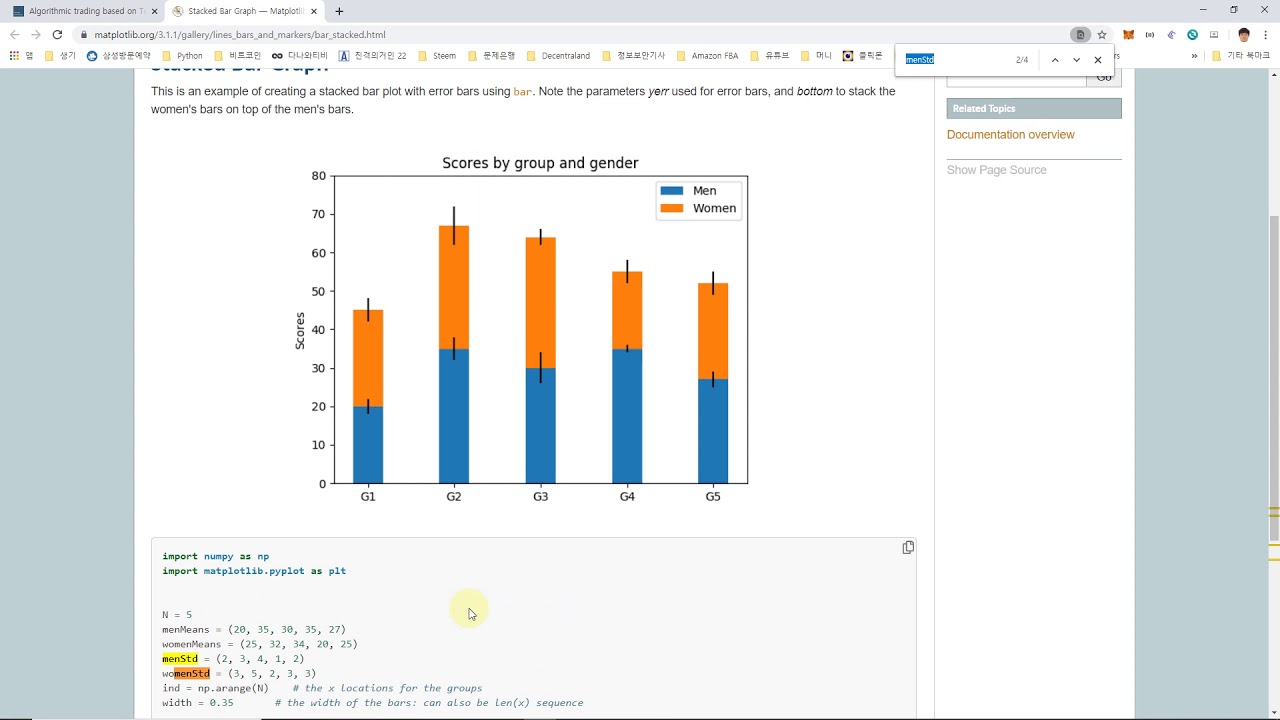Copy the code block with the copy icon

(908, 547)
